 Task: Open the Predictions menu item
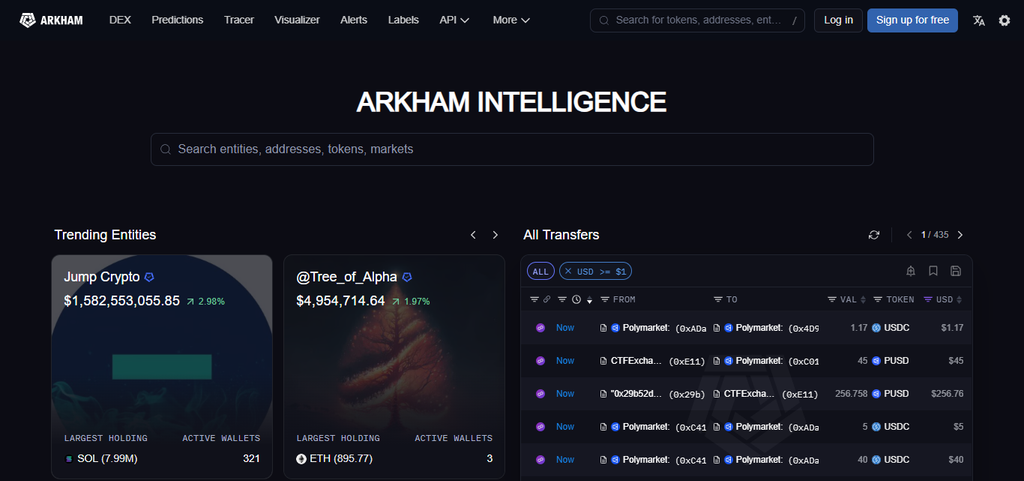pos(178,20)
